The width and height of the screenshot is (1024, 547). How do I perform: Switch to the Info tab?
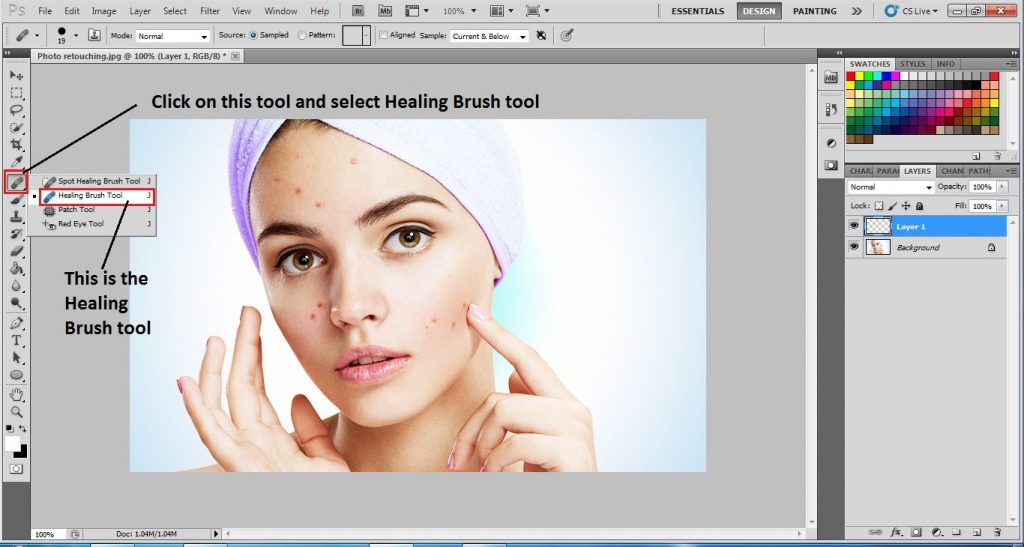coord(945,64)
